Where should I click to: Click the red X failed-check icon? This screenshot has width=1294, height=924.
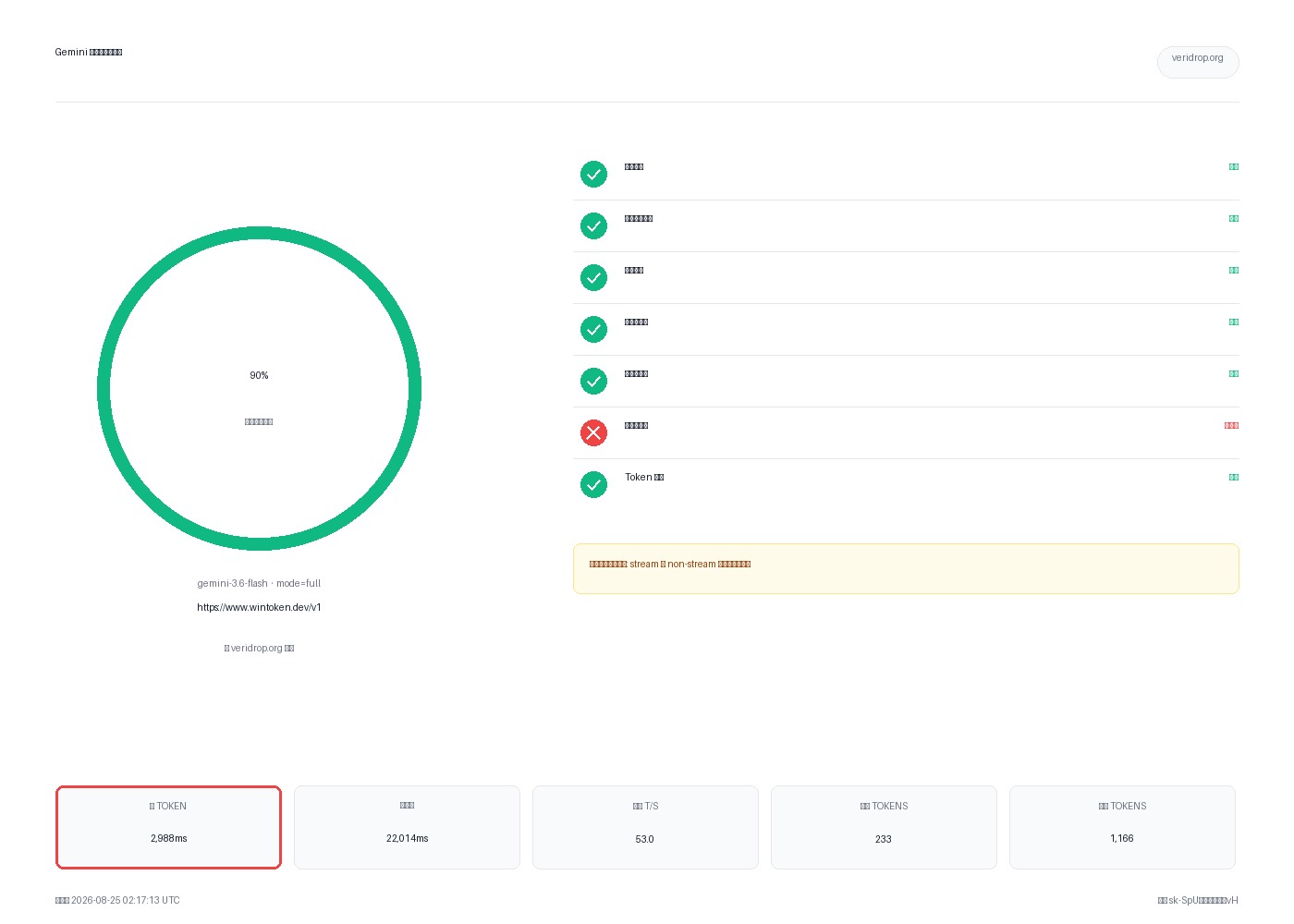point(593,432)
